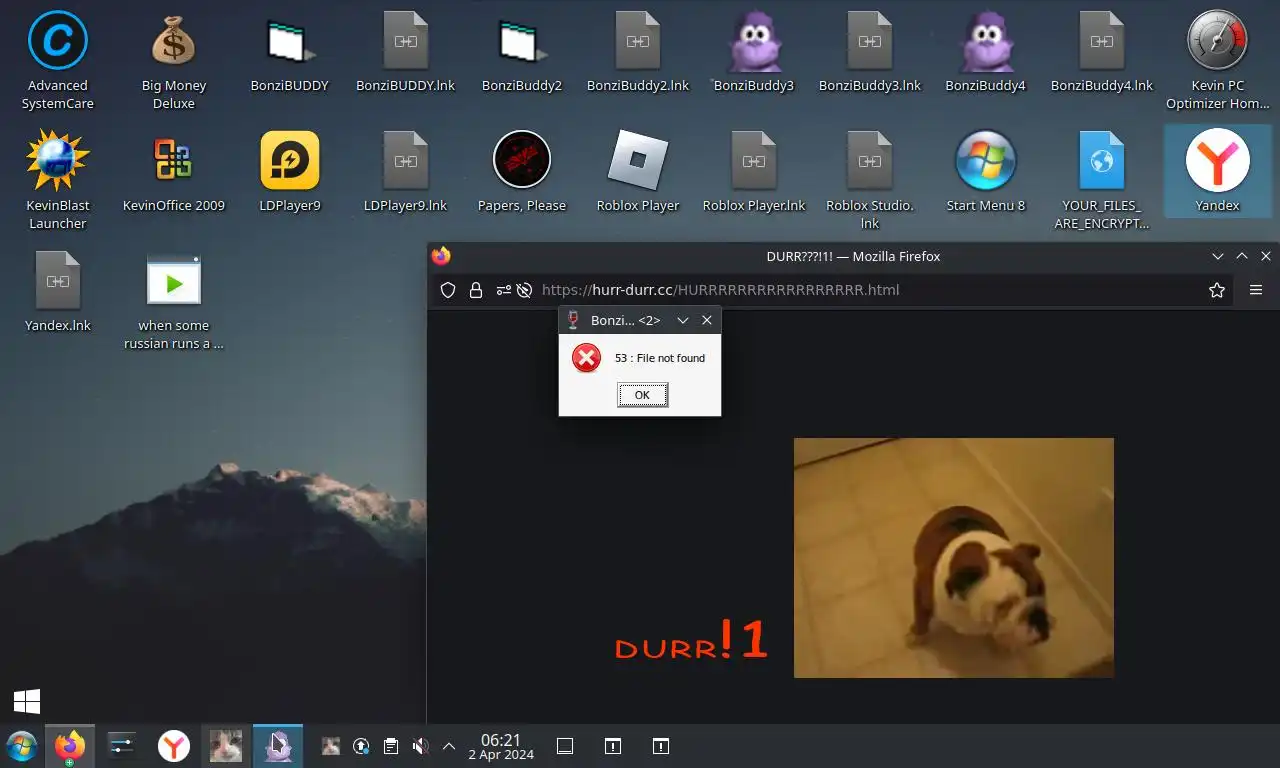Open the YOUR_FILES_ARE_ENCRYPT... file icon
Viewport: 1280px width, 768px height.
(1102, 180)
